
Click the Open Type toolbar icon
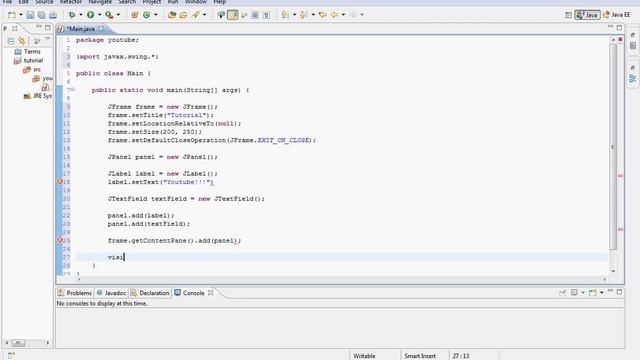coord(172,15)
